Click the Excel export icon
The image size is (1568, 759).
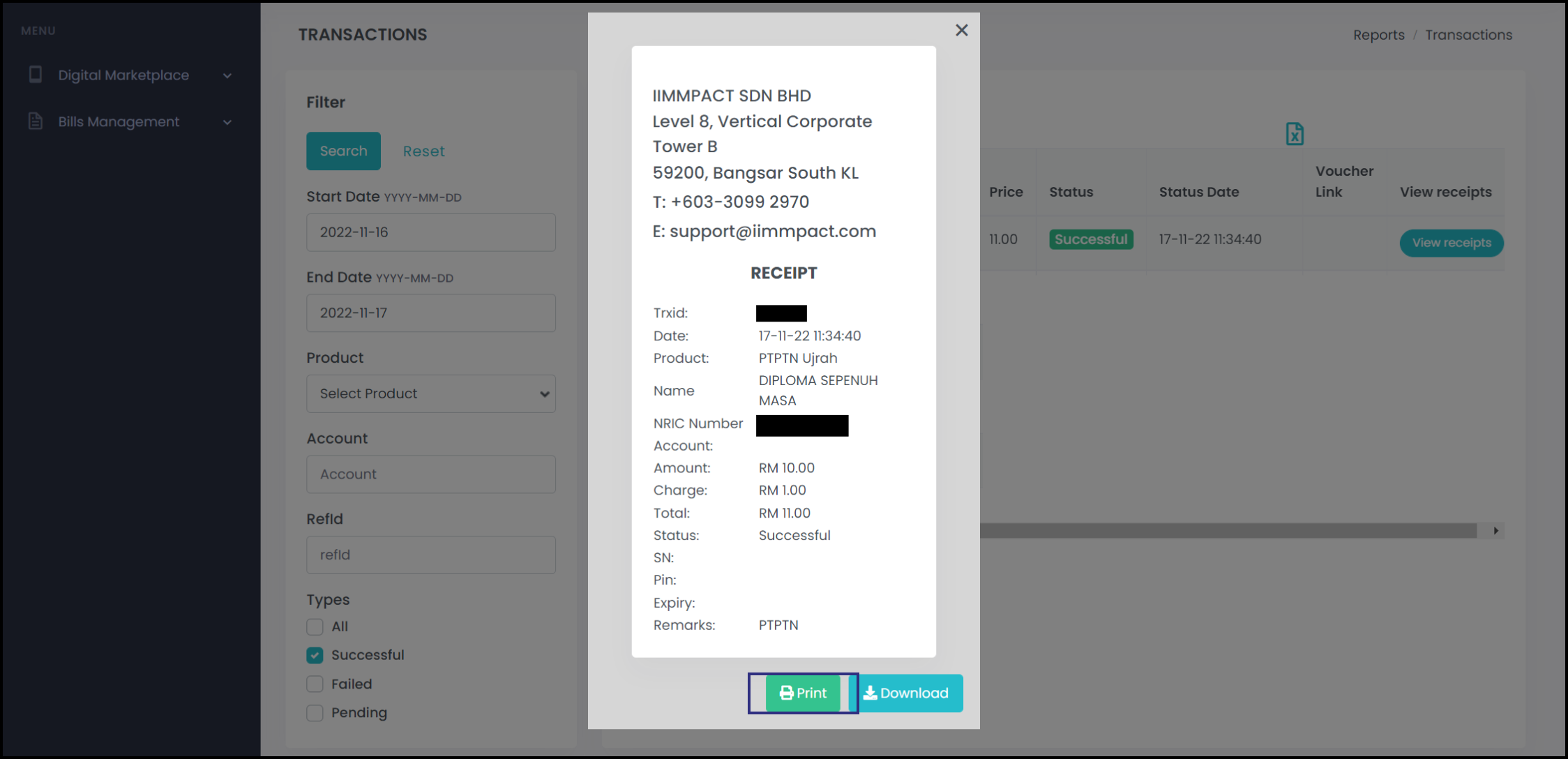click(x=1295, y=133)
